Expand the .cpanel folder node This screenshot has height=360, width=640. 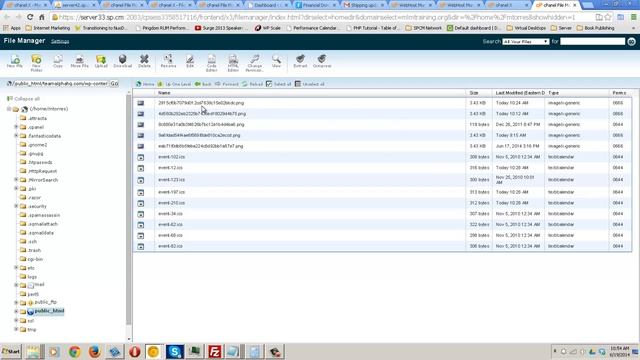click(16, 127)
